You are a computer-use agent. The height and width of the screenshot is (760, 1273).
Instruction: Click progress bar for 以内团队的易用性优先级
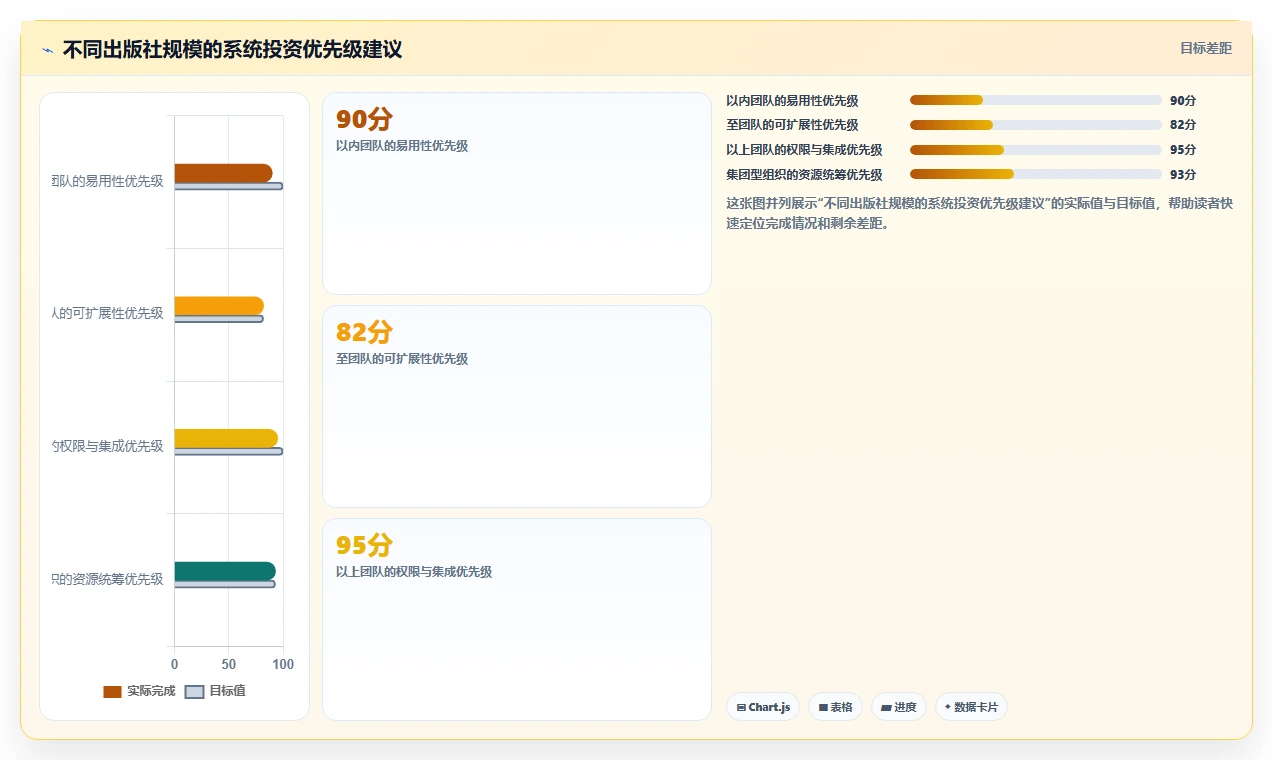coord(1035,100)
